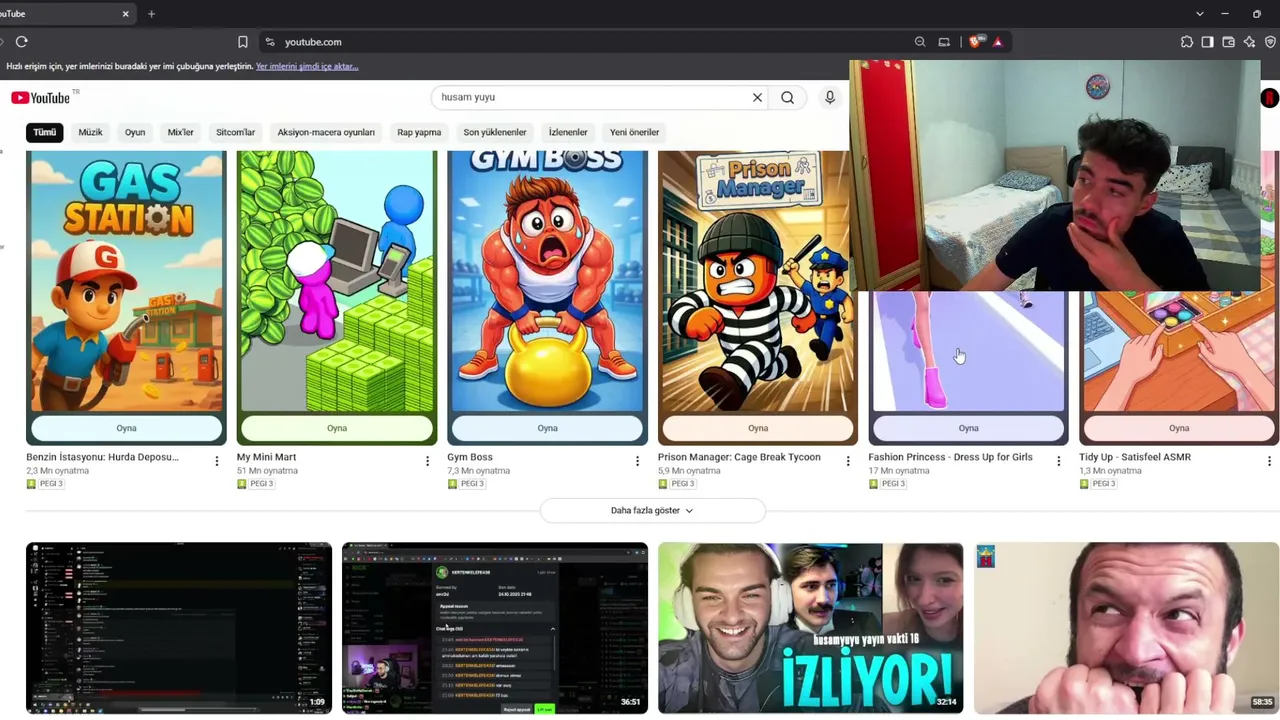The height and width of the screenshot is (720, 1280).
Task: Click the magnifier search button
Action: point(788,97)
